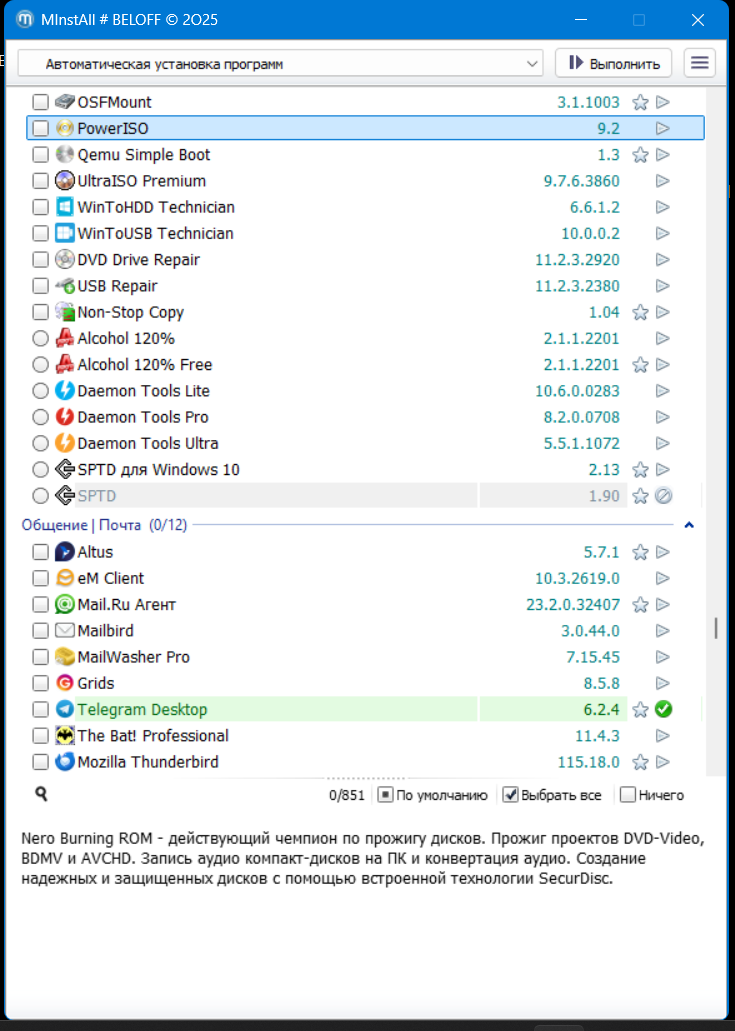Click the green checkmark next to Telegram Desktop
Screen dimensions: 735x1031
tap(662, 710)
